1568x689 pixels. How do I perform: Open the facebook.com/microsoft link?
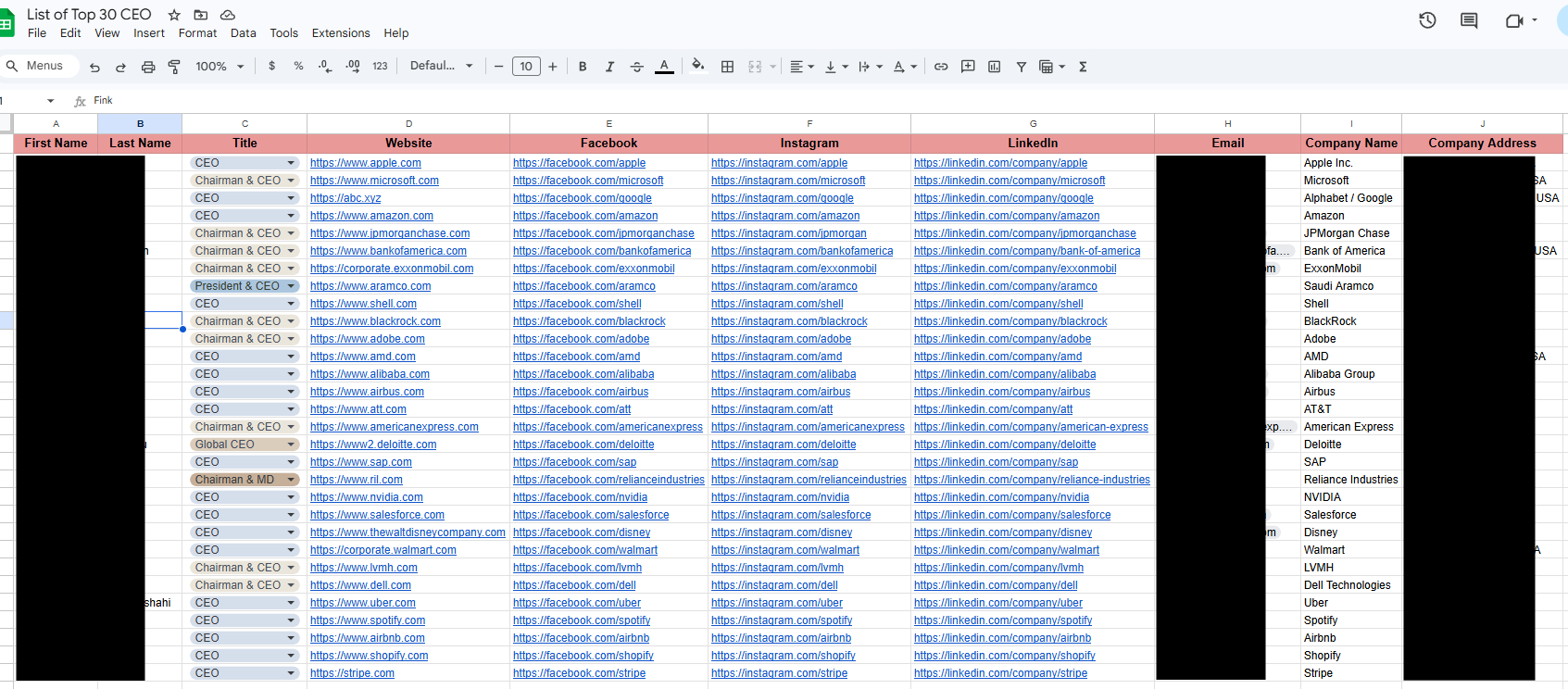(588, 181)
